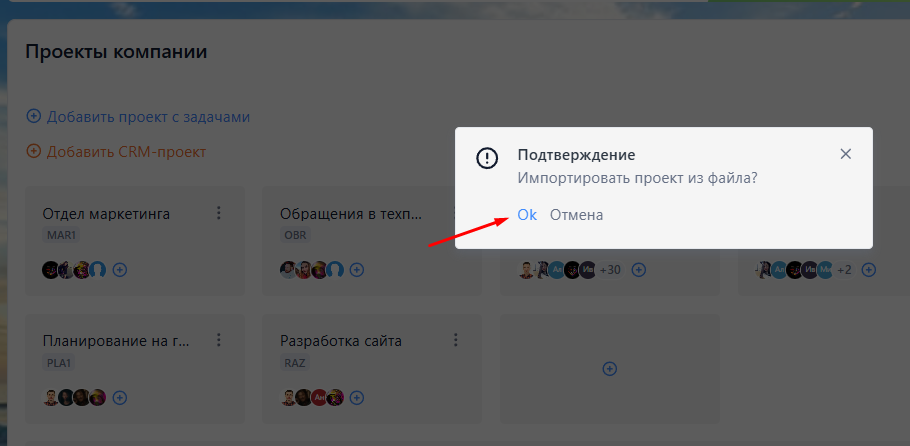Add member to Отдел маркетинга project

120,269
